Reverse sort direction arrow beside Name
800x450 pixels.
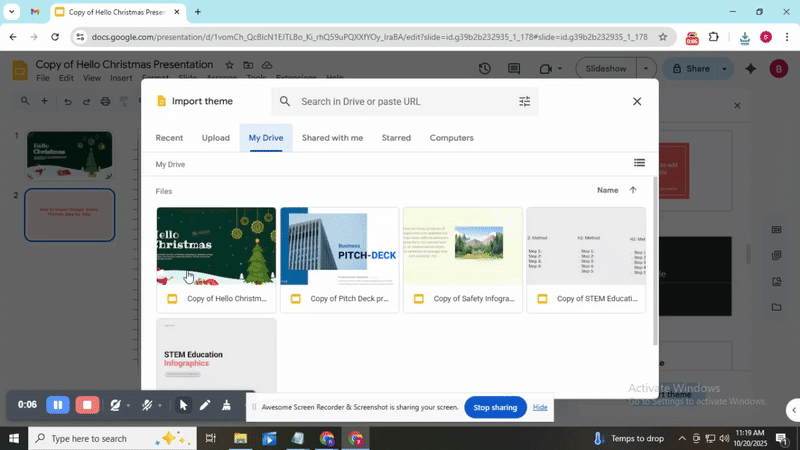633,190
